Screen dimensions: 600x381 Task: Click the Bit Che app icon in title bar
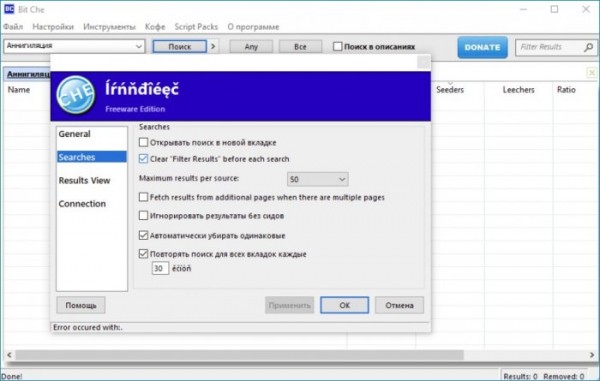click(x=9, y=9)
